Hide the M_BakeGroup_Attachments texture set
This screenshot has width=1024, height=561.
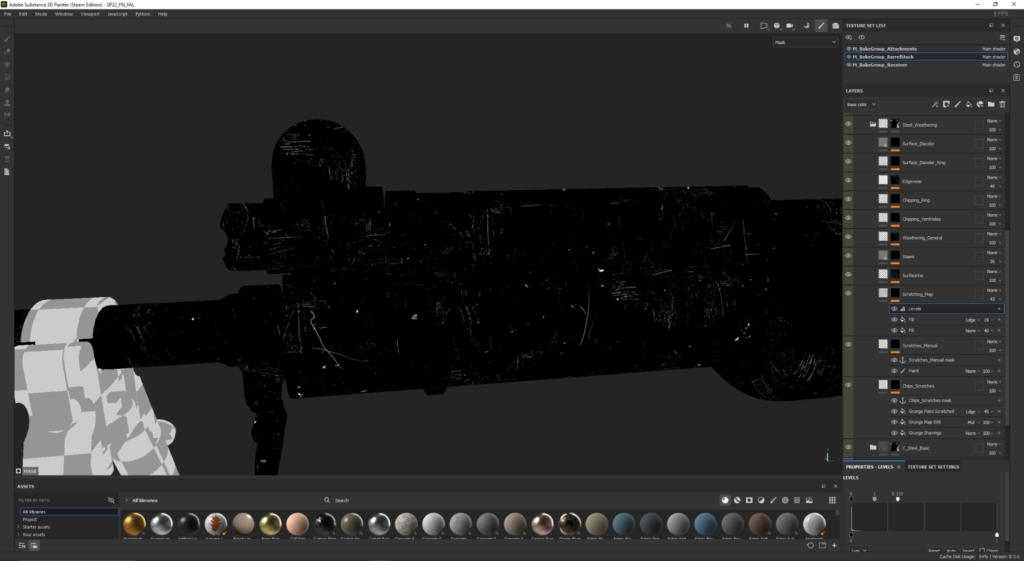click(x=849, y=49)
